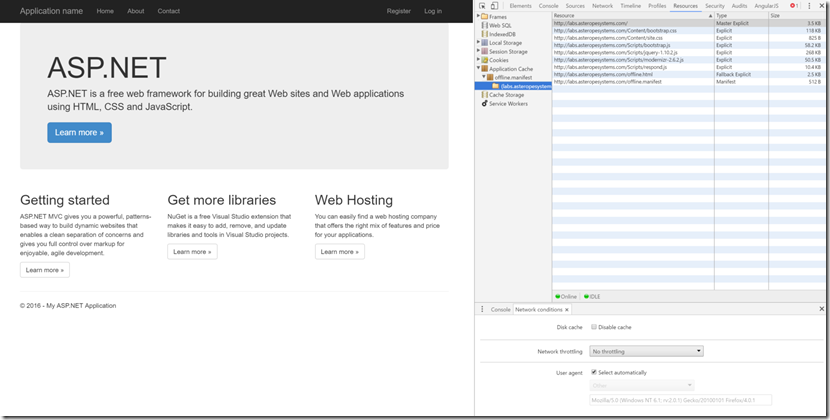Click Learn more under Getting started

[44, 270]
